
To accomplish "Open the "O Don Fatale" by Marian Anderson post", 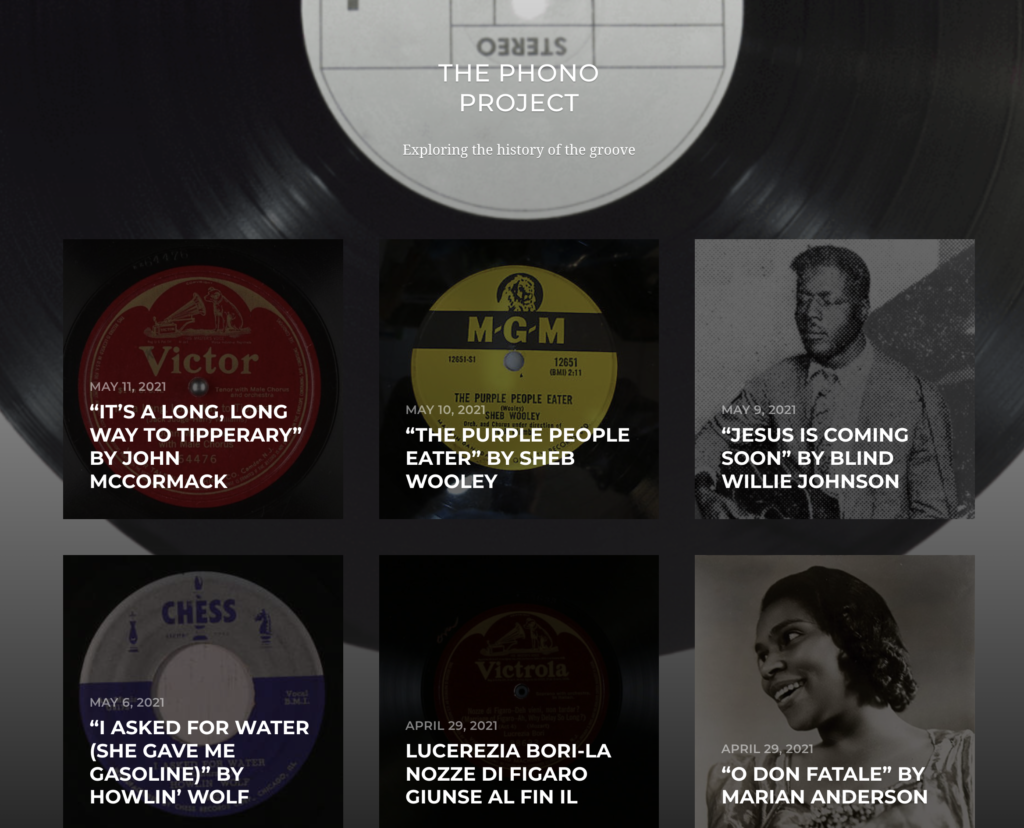I will coord(824,786).
